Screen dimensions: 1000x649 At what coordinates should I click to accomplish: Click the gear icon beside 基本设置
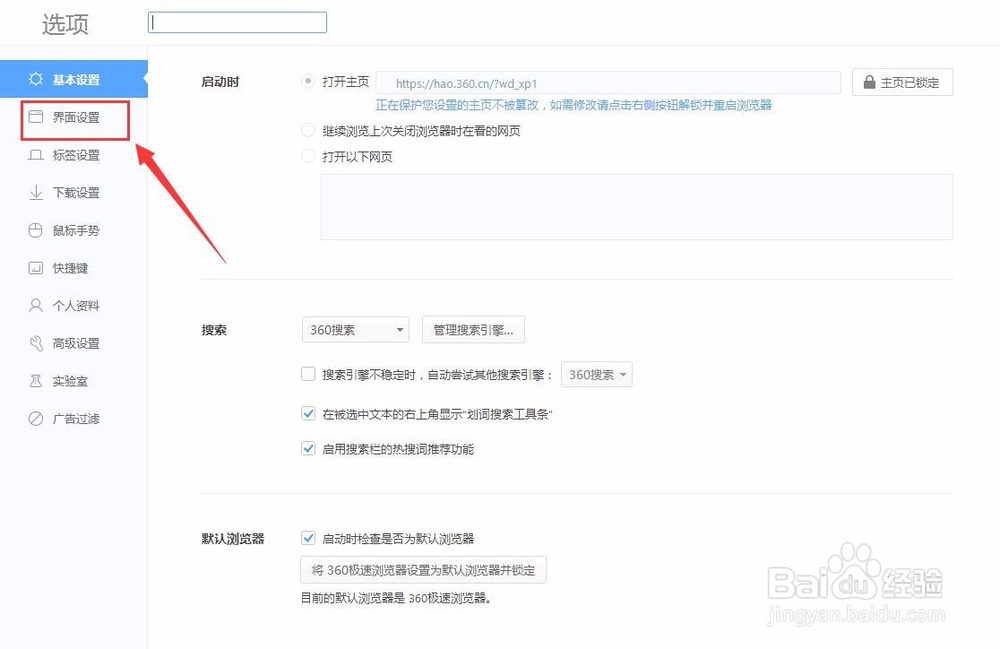36,79
